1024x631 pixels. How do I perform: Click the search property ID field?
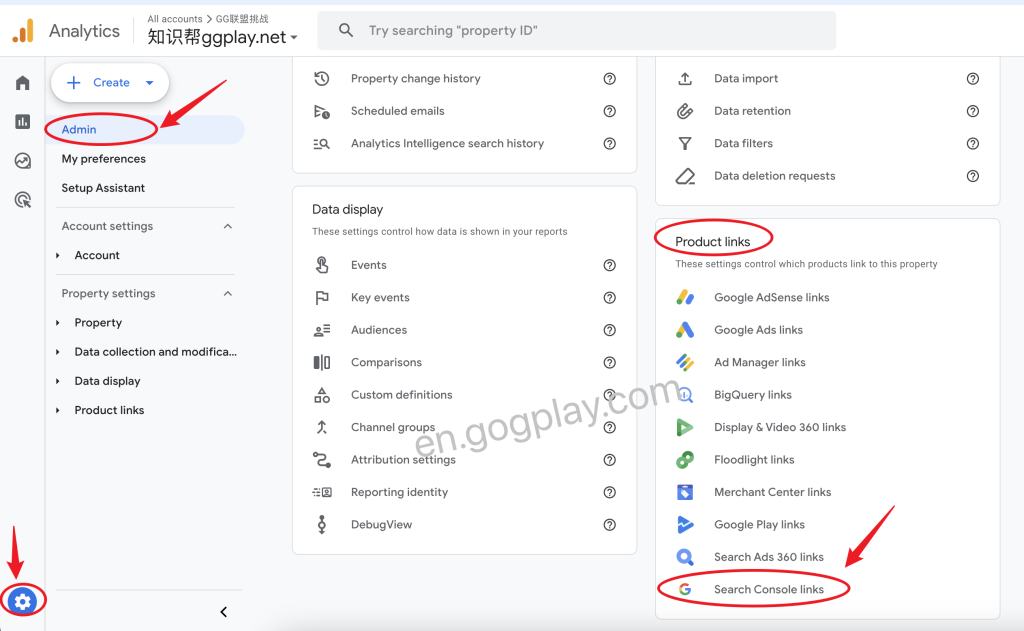(x=577, y=30)
